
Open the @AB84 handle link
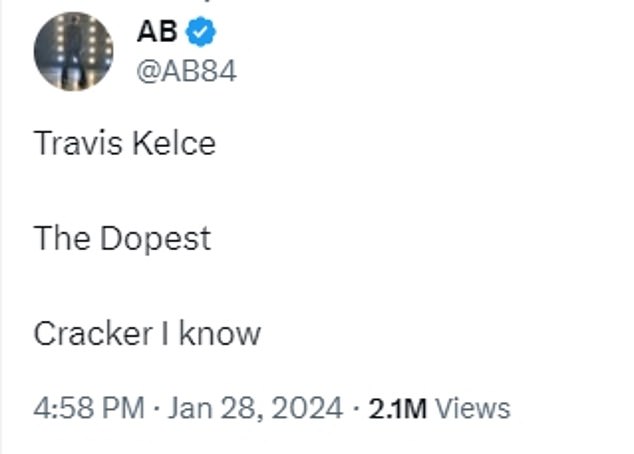click(x=186, y=72)
